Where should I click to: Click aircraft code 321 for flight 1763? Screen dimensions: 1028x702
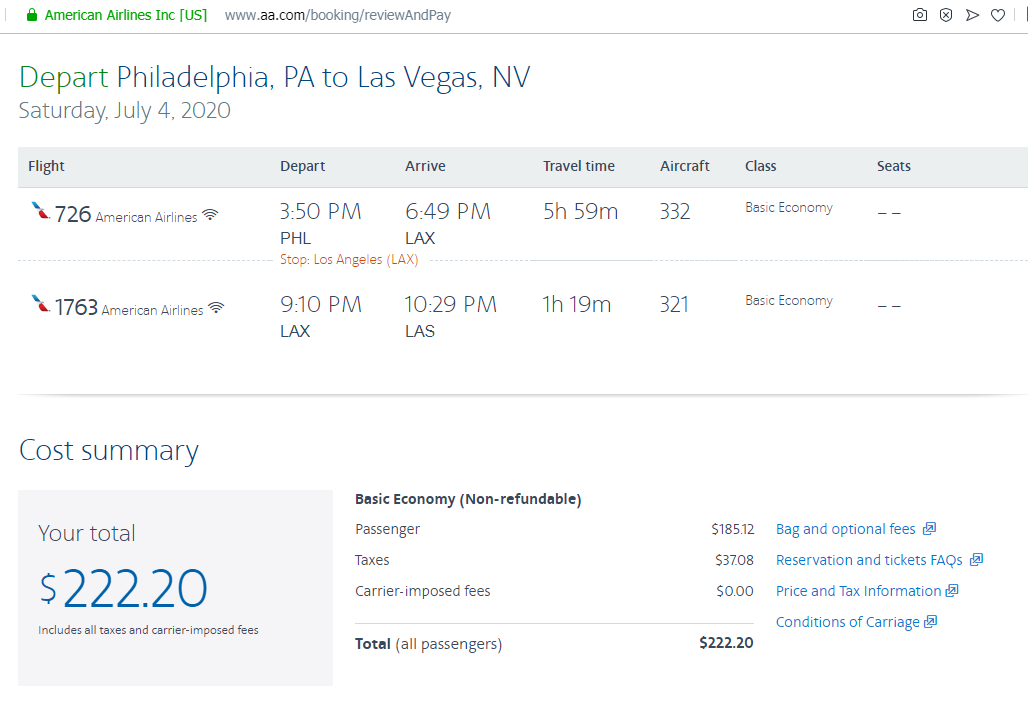pyautogui.click(x=674, y=305)
